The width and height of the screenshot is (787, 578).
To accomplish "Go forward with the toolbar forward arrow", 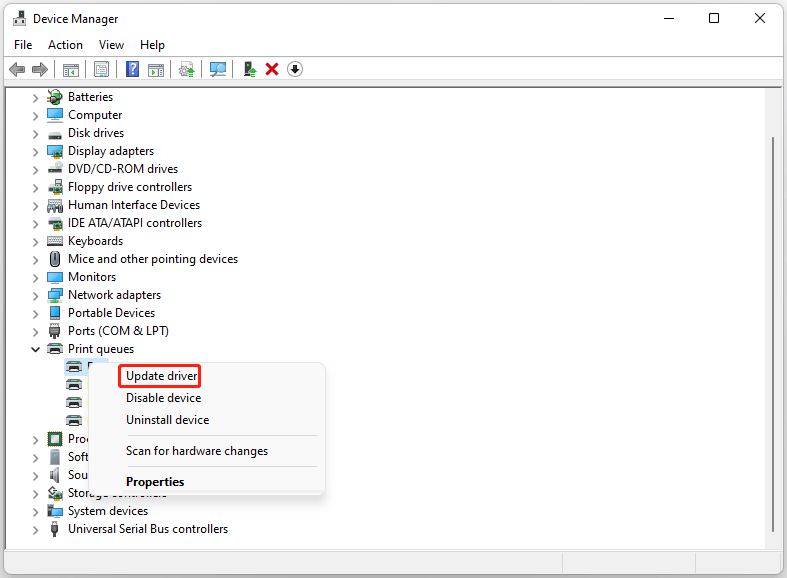I will tap(40, 69).
